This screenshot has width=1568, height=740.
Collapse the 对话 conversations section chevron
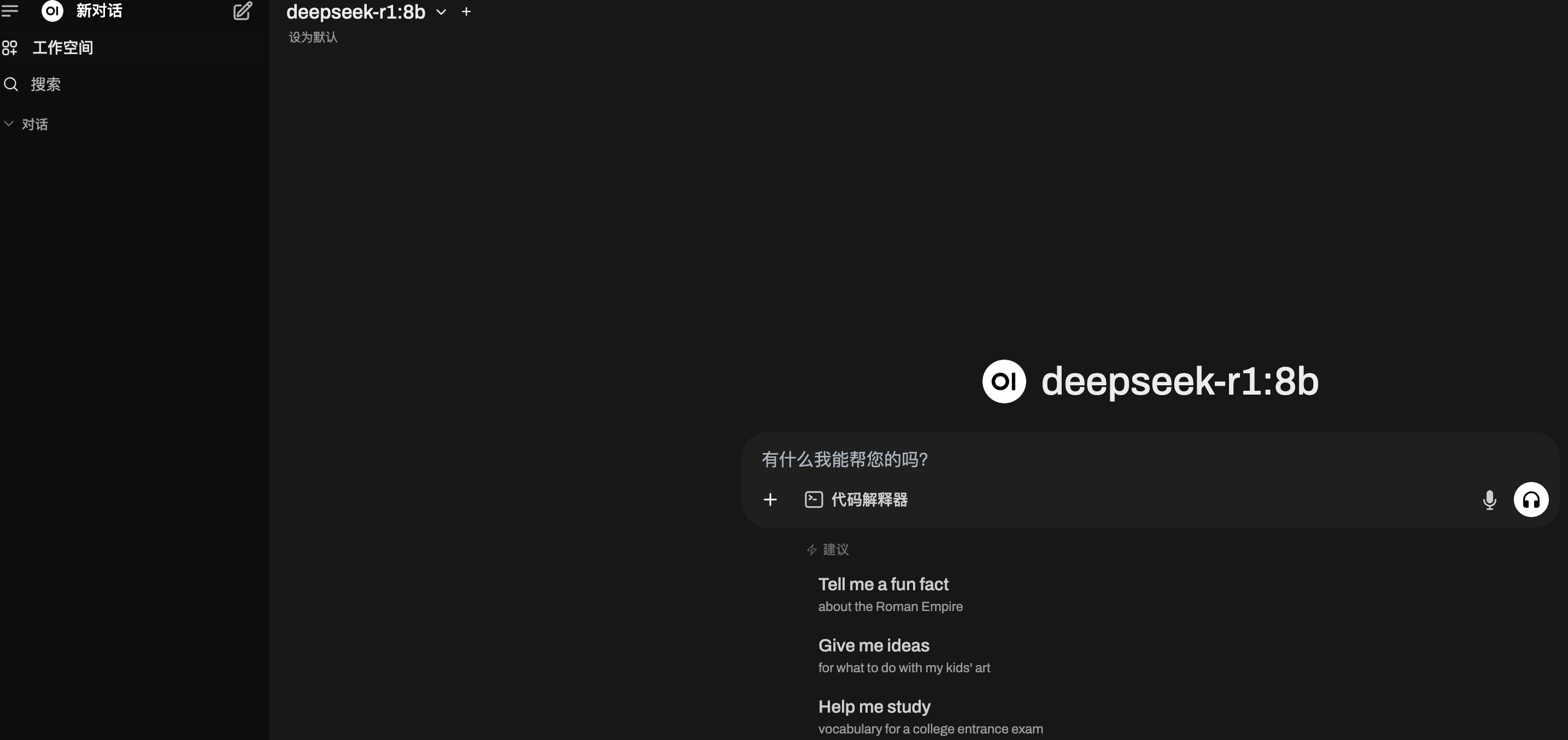coord(9,124)
